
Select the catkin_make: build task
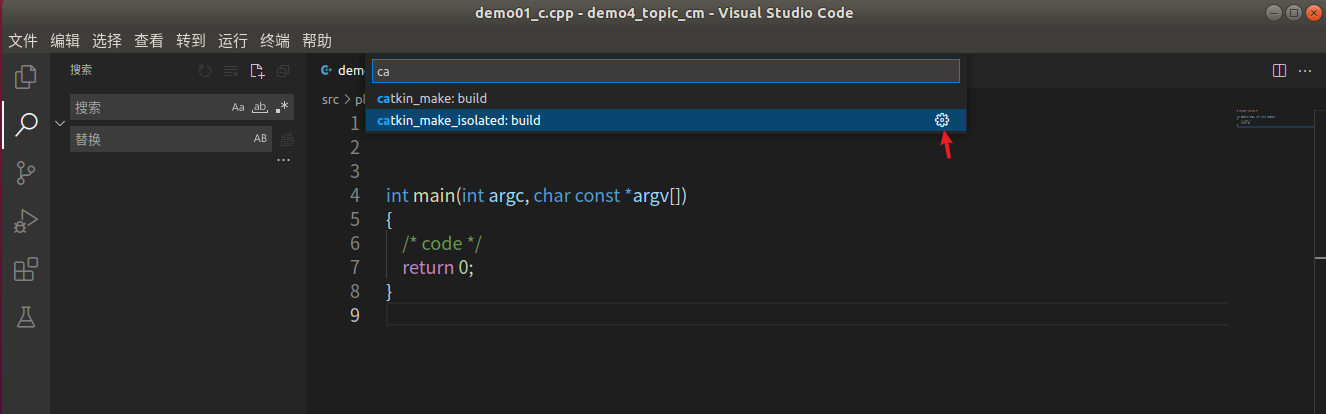coord(432,98)
